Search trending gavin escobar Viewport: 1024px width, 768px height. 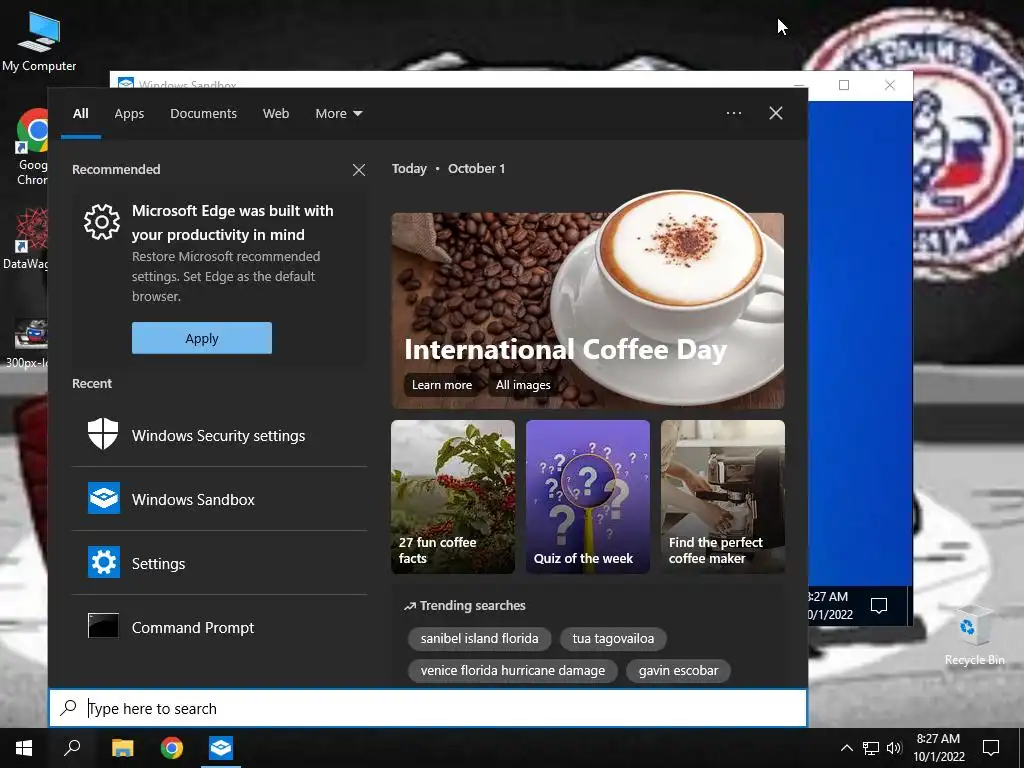(678, 671)
